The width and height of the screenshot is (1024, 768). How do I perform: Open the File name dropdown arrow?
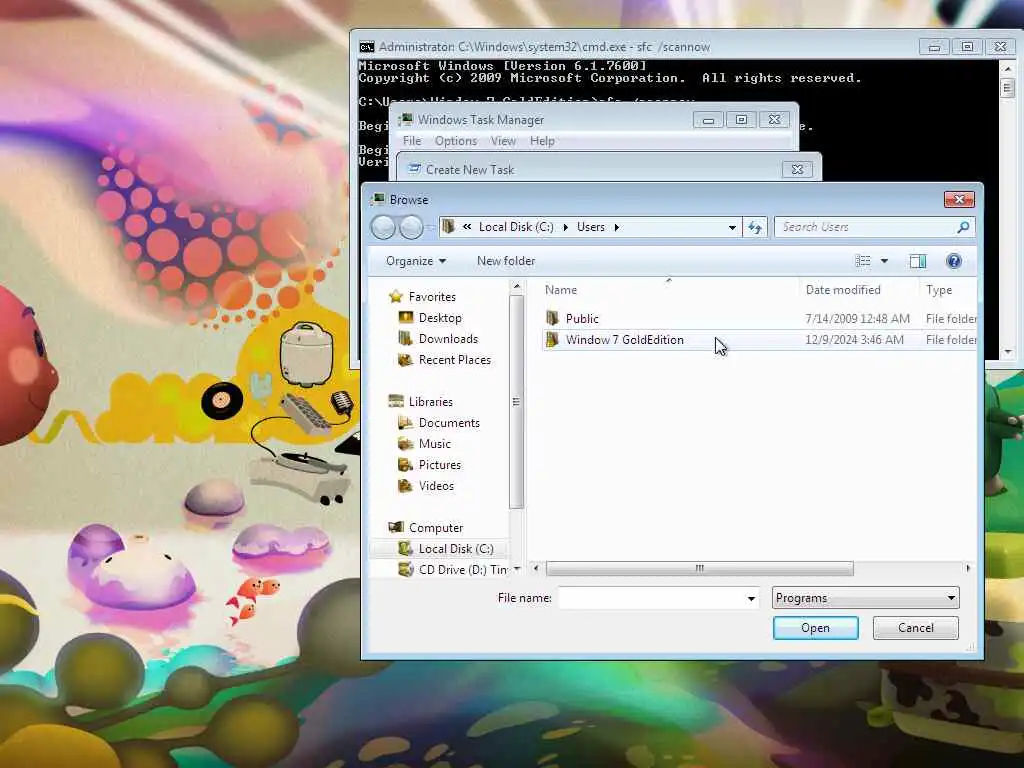[x=751, y=598]
